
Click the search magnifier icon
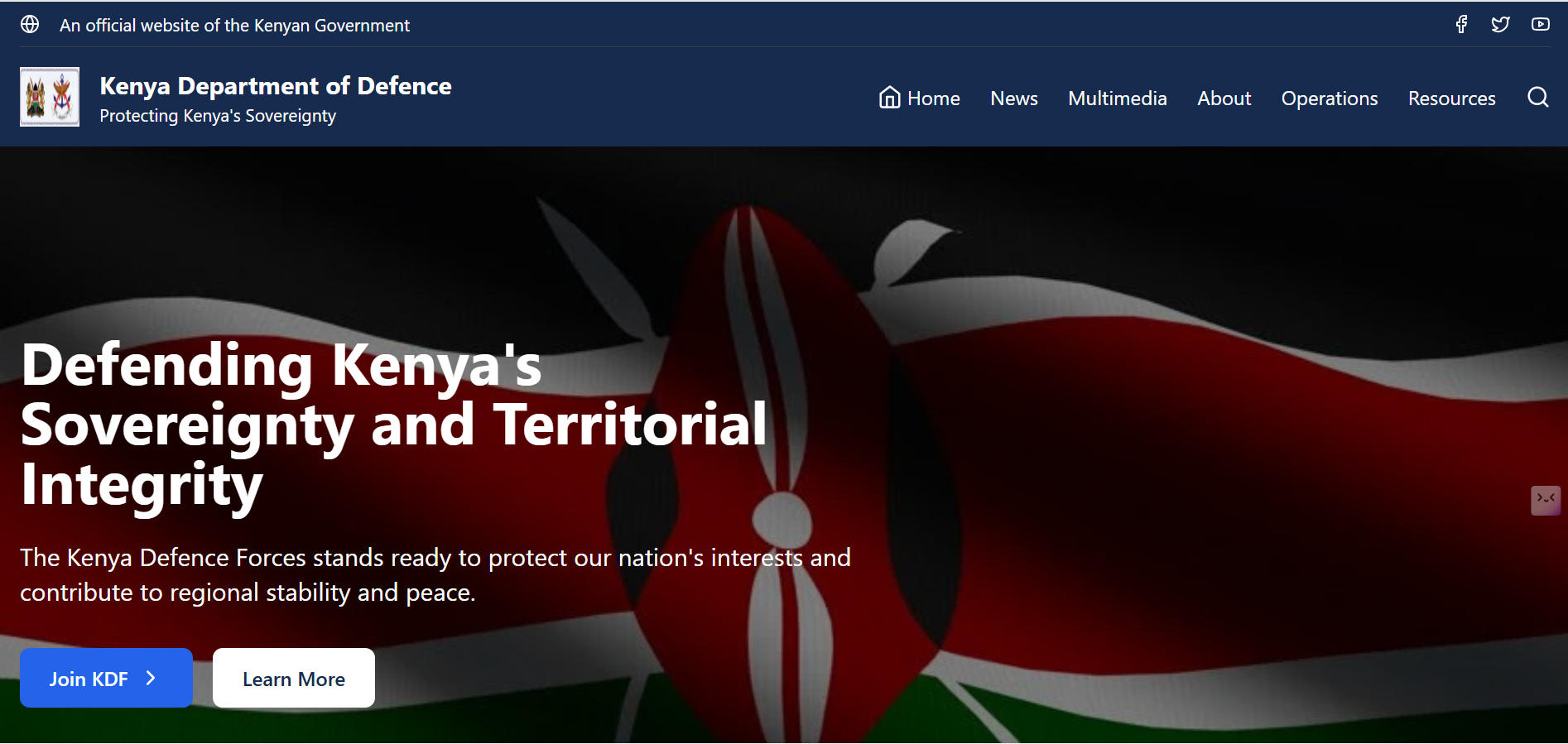coord(1537,98)
